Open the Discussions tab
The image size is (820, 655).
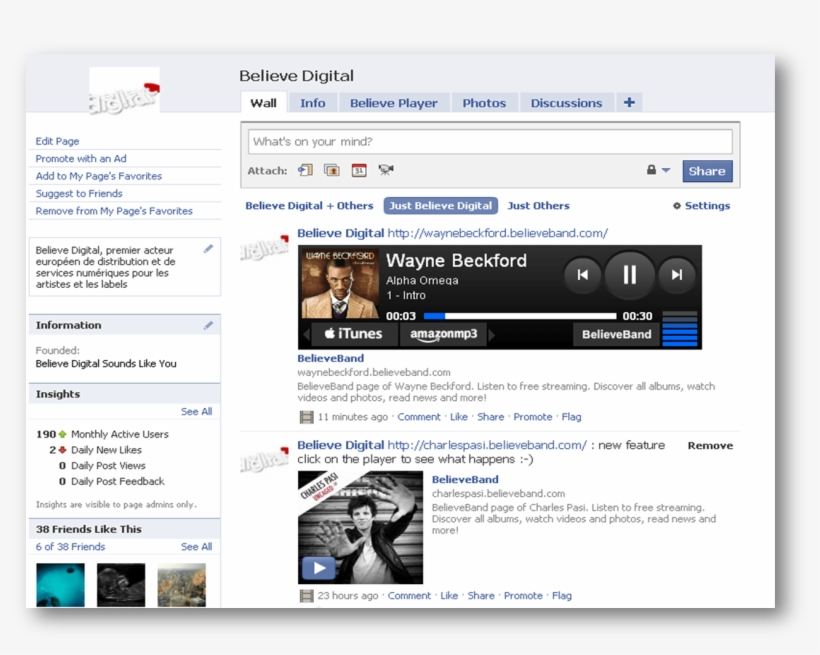pyautogui.click(x=566, y=103)
